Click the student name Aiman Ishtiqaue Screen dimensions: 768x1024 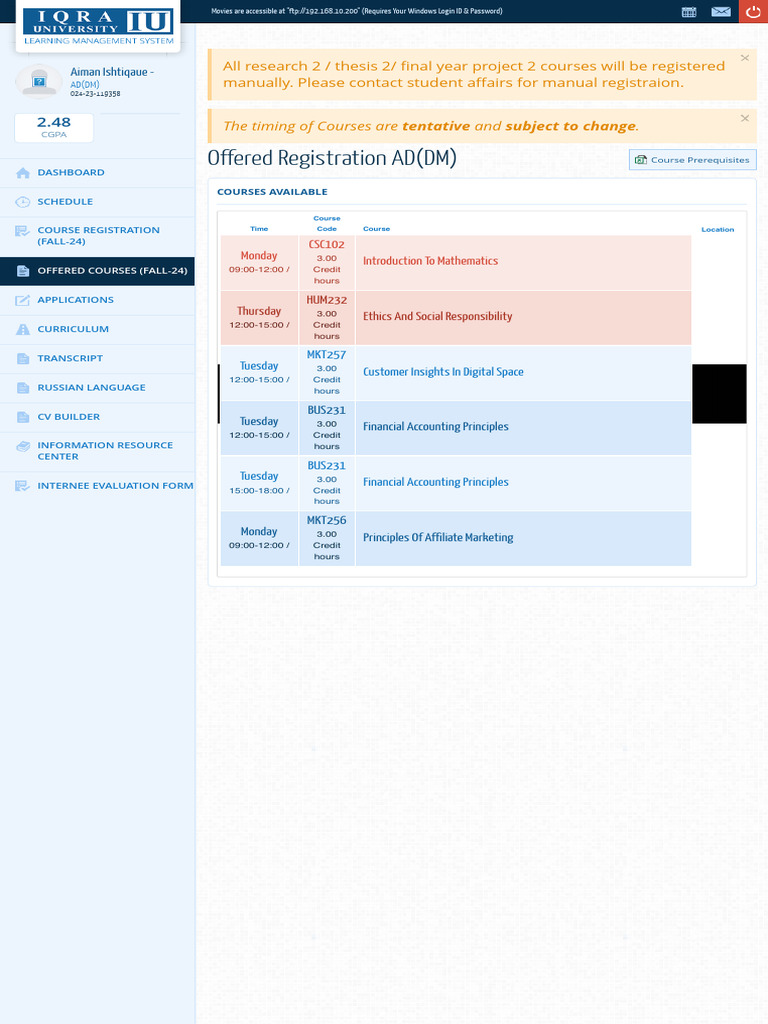tap(112, 72)
